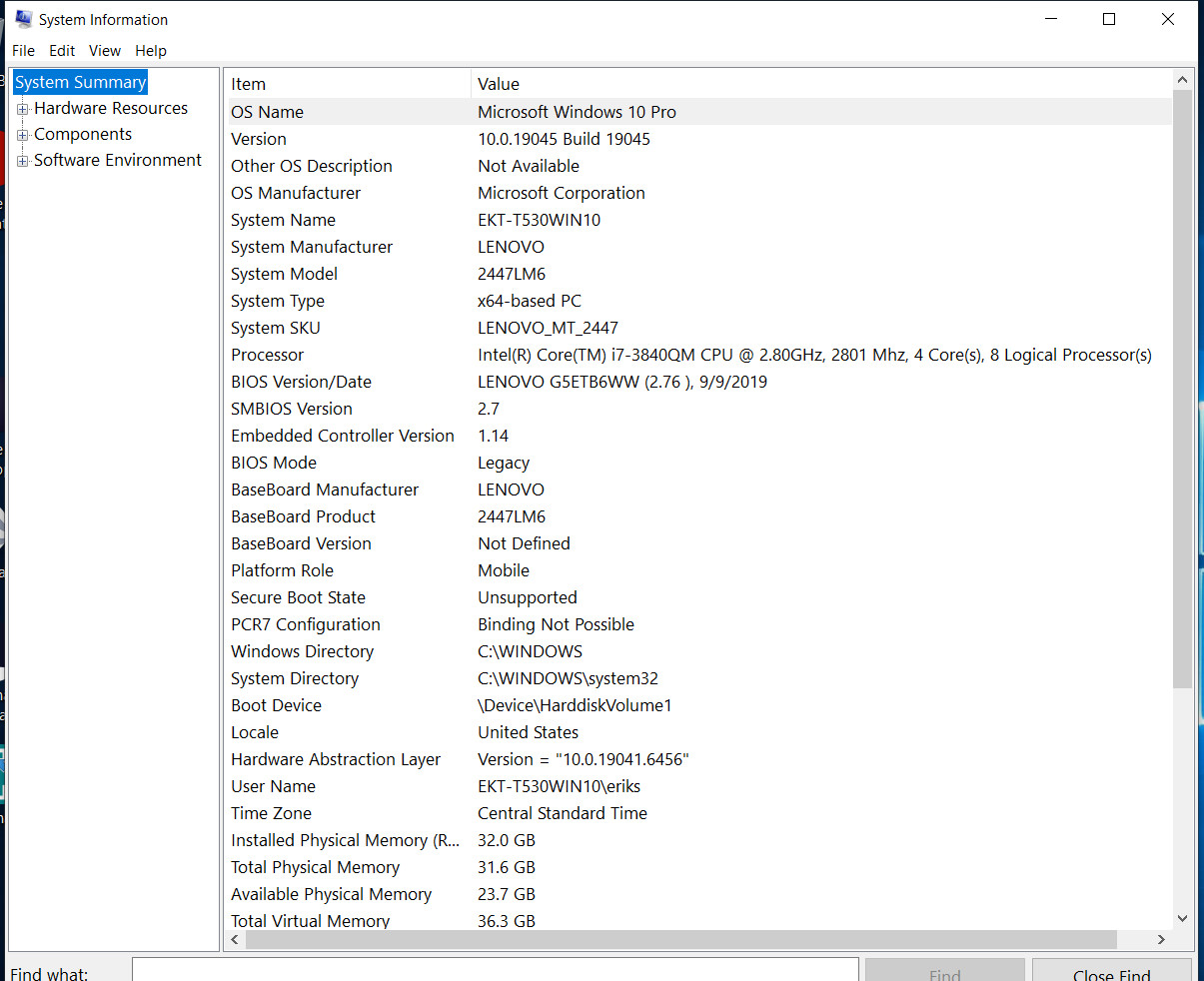Click the horizontal scrollbar left arrow
Screen dimensions: 1204x981
236,939
